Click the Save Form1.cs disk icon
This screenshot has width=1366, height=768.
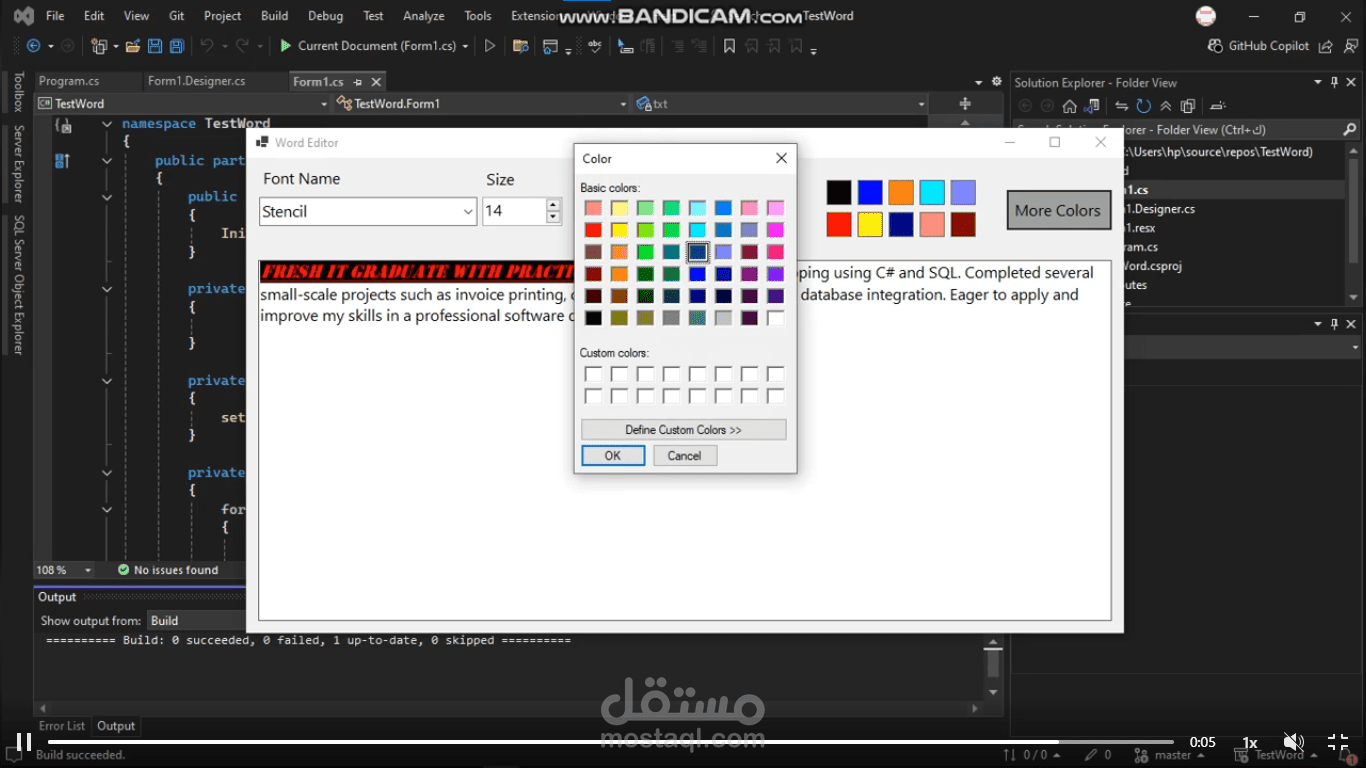point(155,46)
